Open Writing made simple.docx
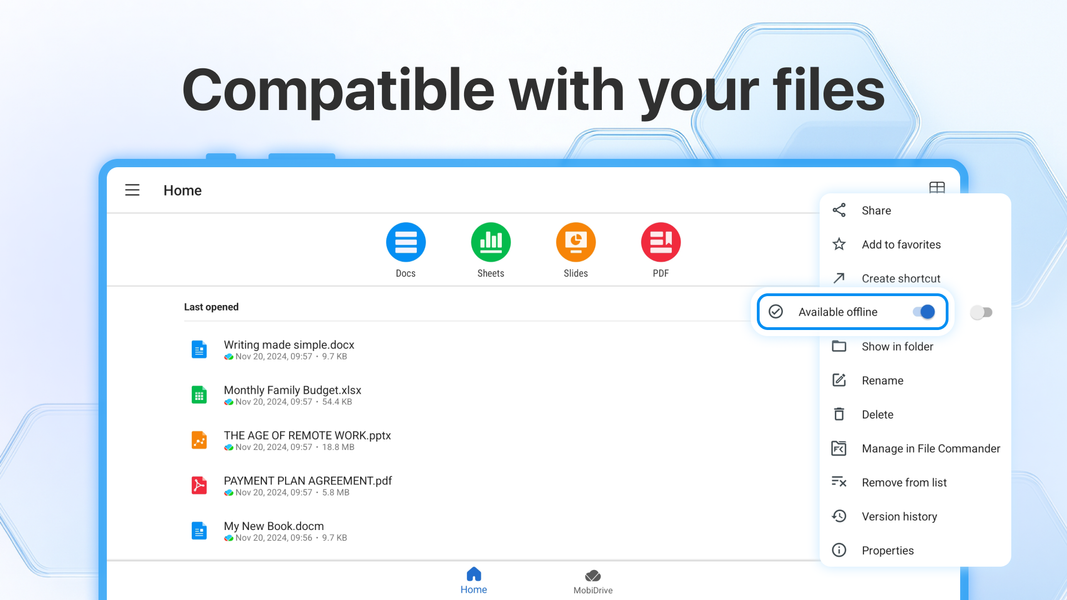The image size is (1067, 600). tap(287, 344)
